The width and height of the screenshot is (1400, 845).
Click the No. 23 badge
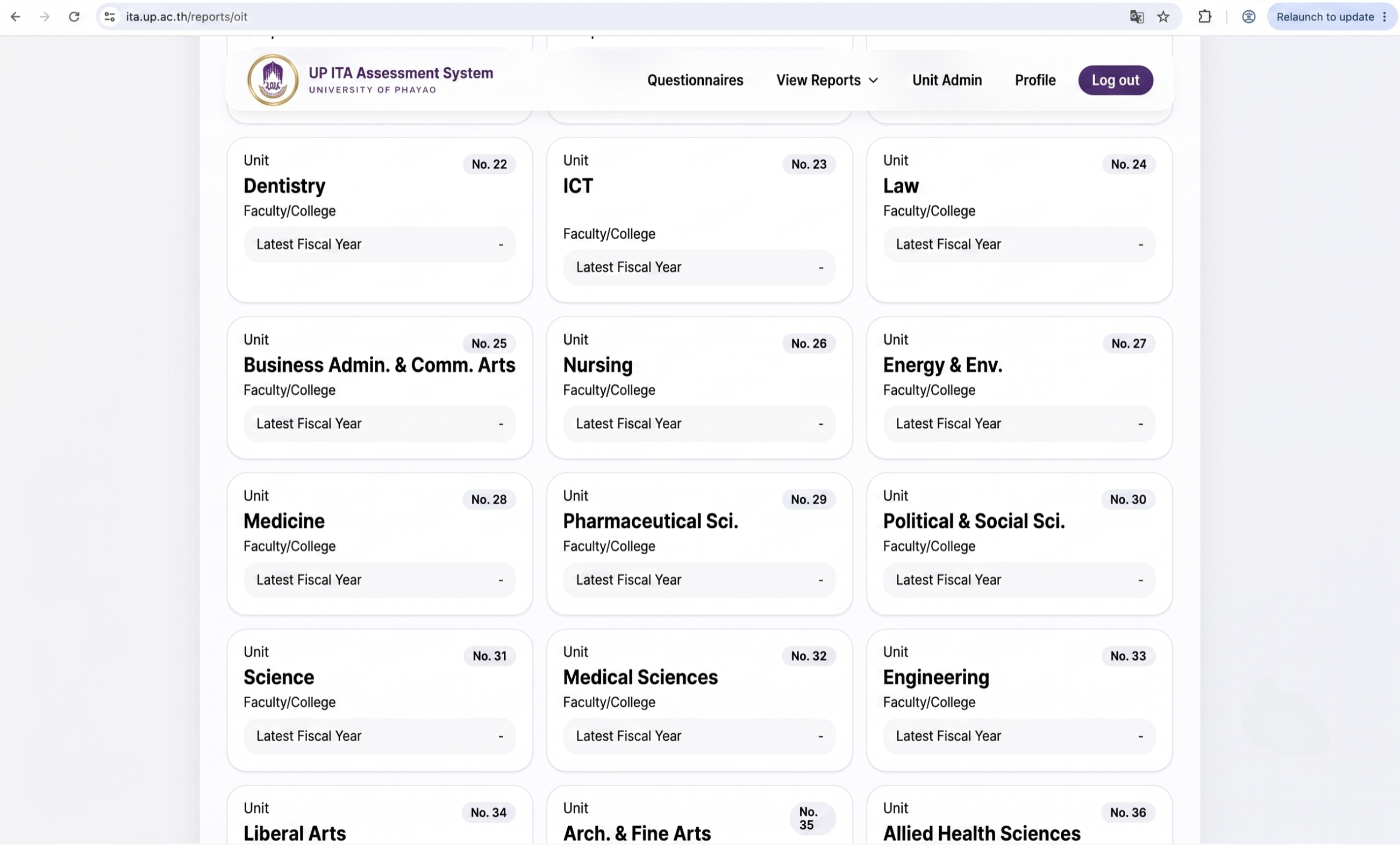[809, 164]
